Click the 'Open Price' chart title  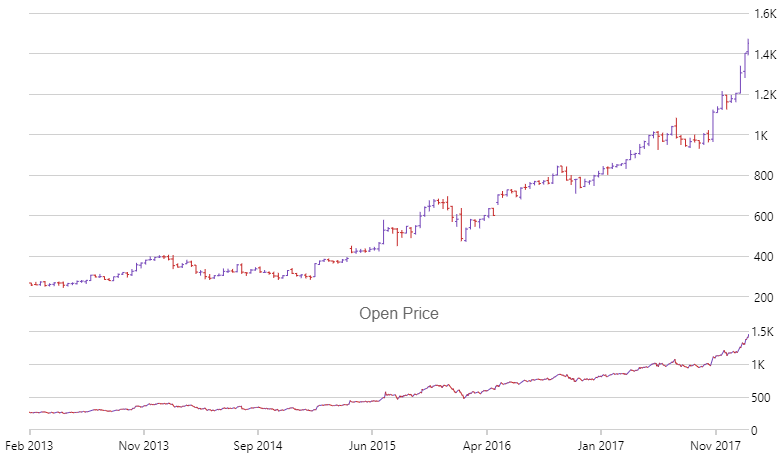(x=398, y=314)
